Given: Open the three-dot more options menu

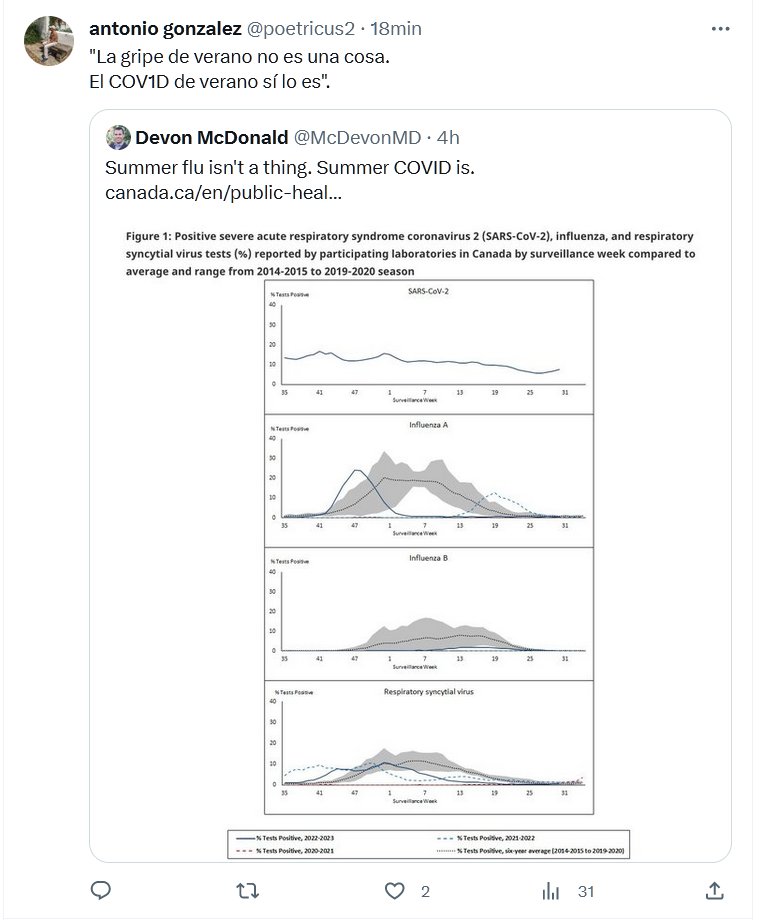Looking at the screenshot, I should [x=720, y=29].
